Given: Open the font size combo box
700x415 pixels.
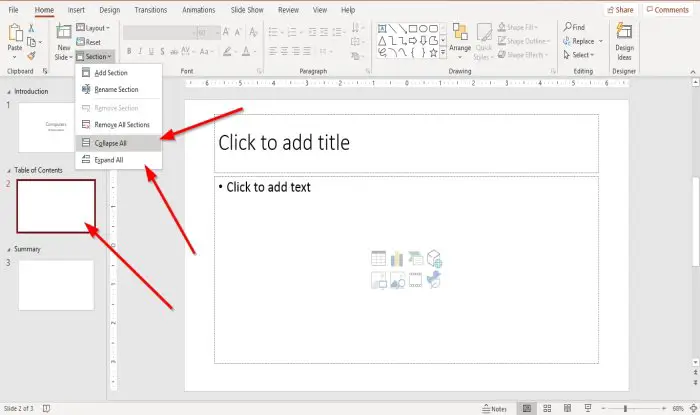Looking at the screenshot, I should (x=208, y=33).
